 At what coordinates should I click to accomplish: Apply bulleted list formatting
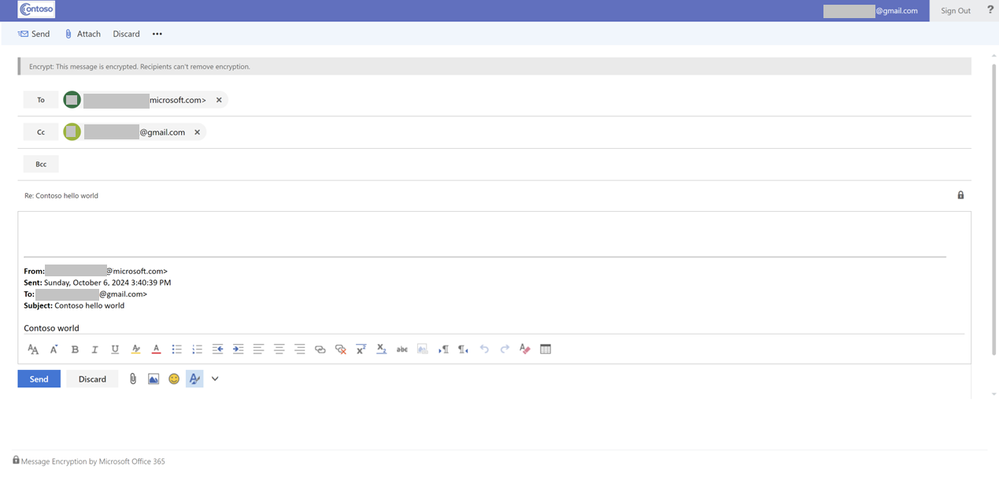(x=177, y=349)
